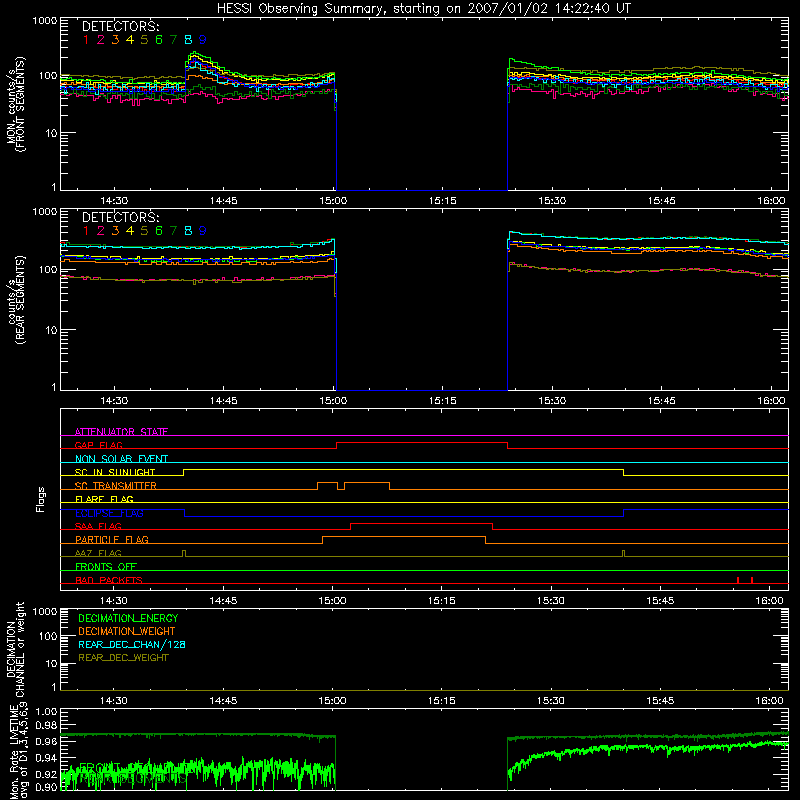
Task: Click the DECIMATION_ENERGY legend entry
Action: coord(128,618)
